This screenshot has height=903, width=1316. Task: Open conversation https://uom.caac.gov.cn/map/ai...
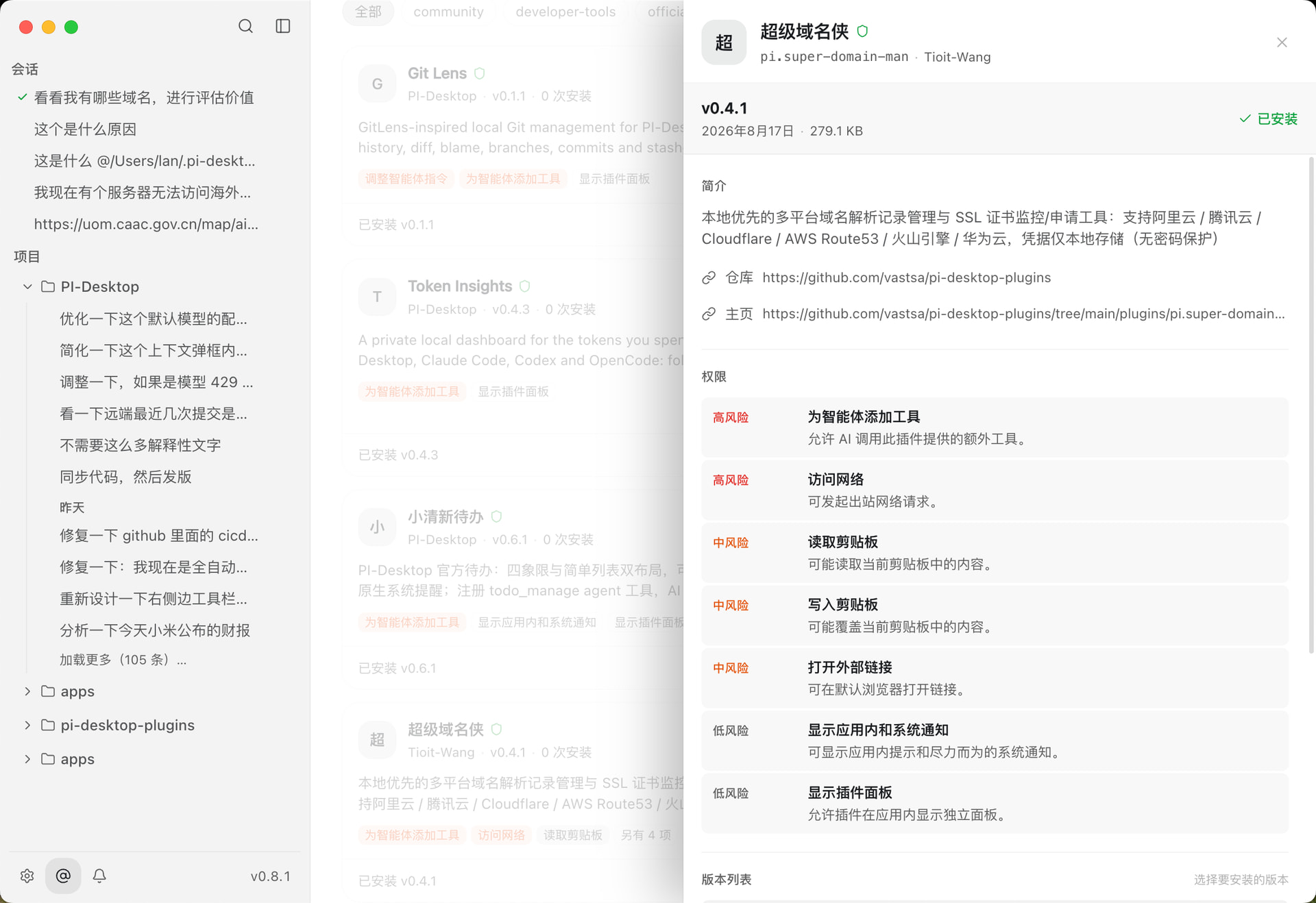[146, 224]
